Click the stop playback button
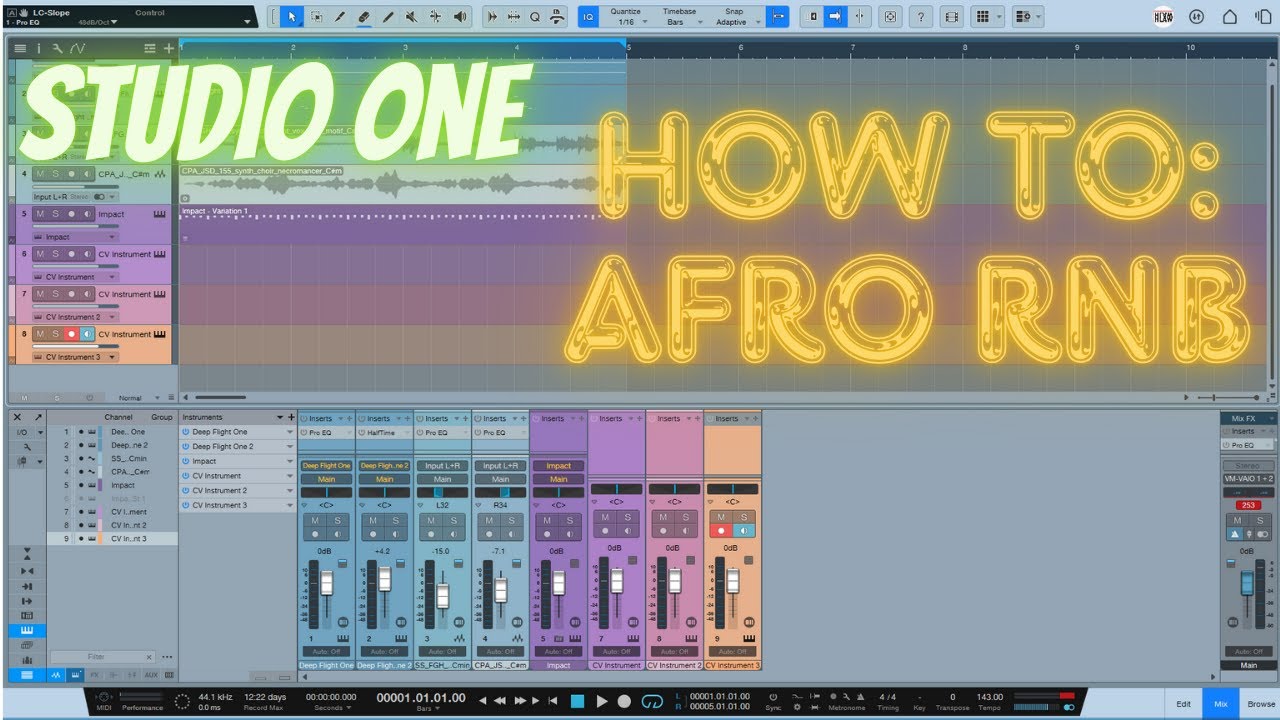Screen dimensions: 1280x720 [576, 701]
